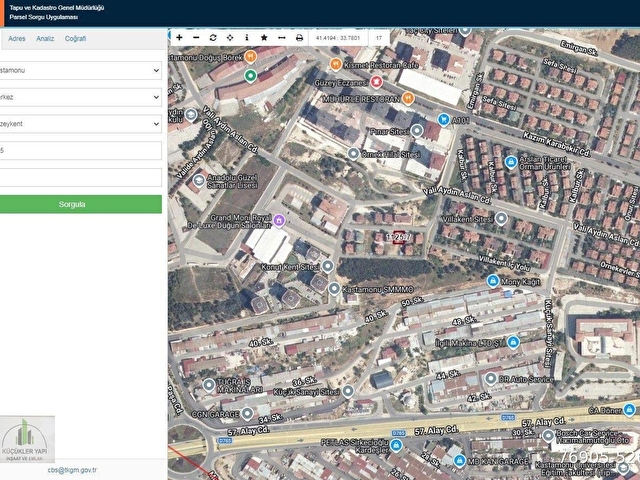Click the Villakent Sitesi location pin
640x480 pixels.
(x=501, y=218)
